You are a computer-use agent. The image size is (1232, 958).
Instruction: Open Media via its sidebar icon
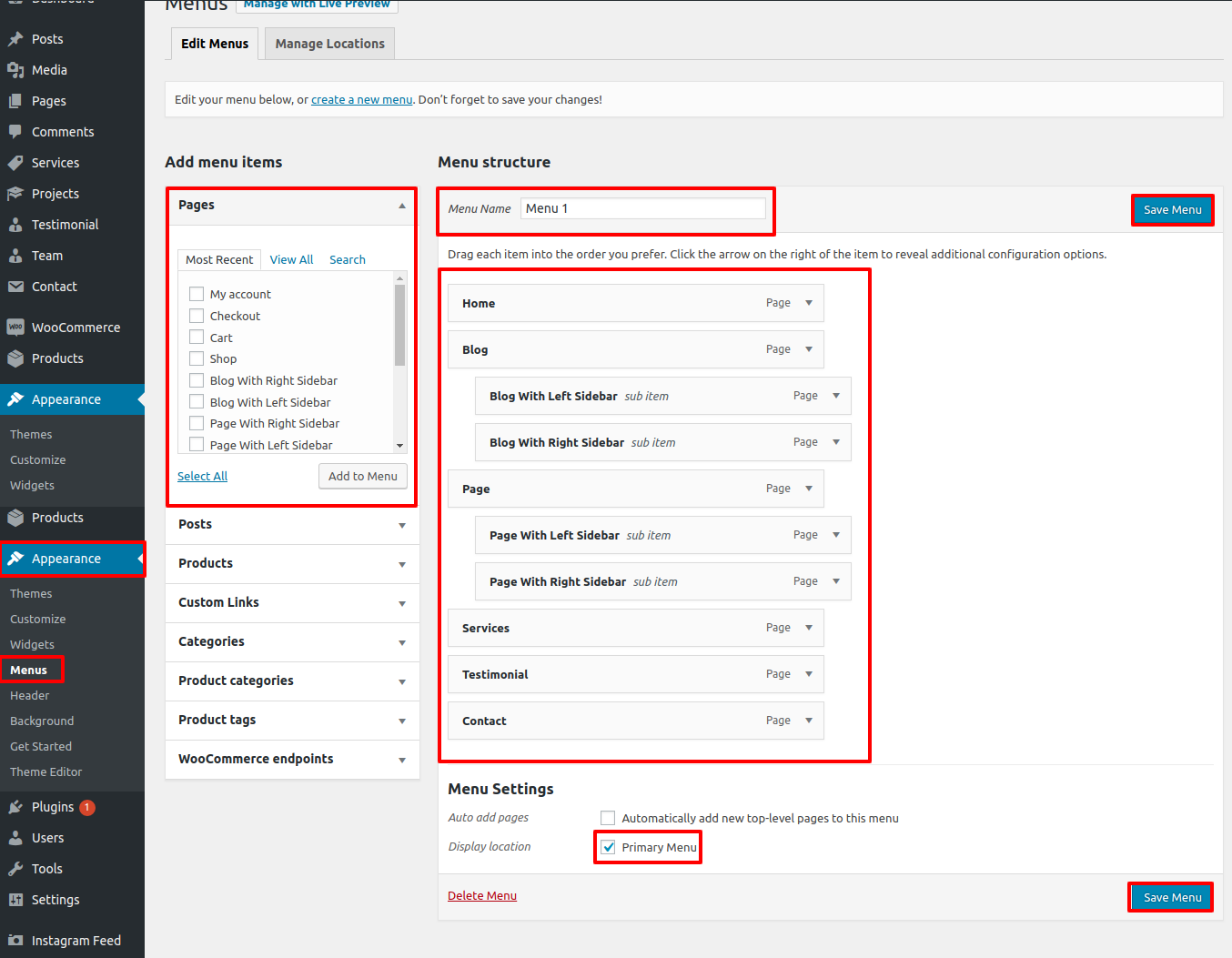(15, 70)
